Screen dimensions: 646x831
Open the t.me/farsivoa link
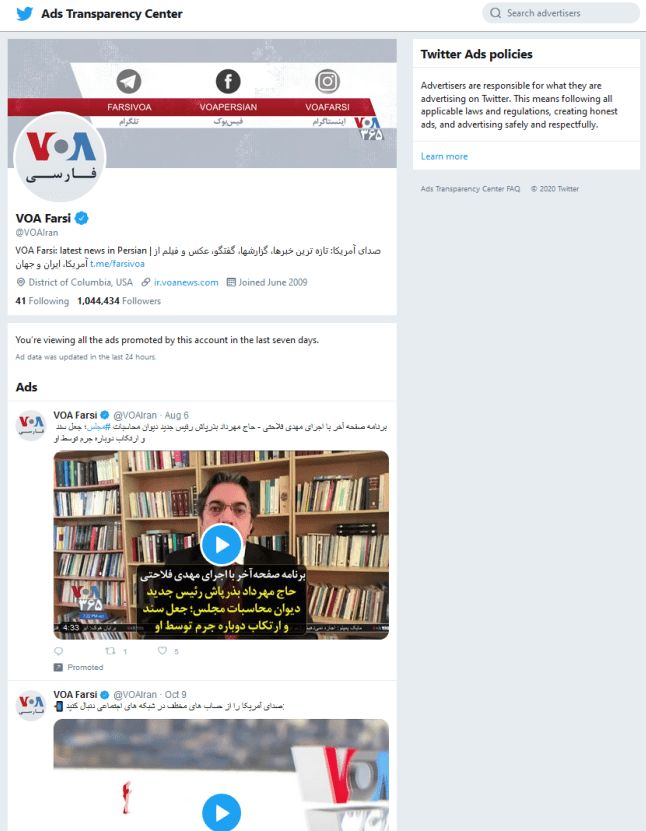[117, 263]
